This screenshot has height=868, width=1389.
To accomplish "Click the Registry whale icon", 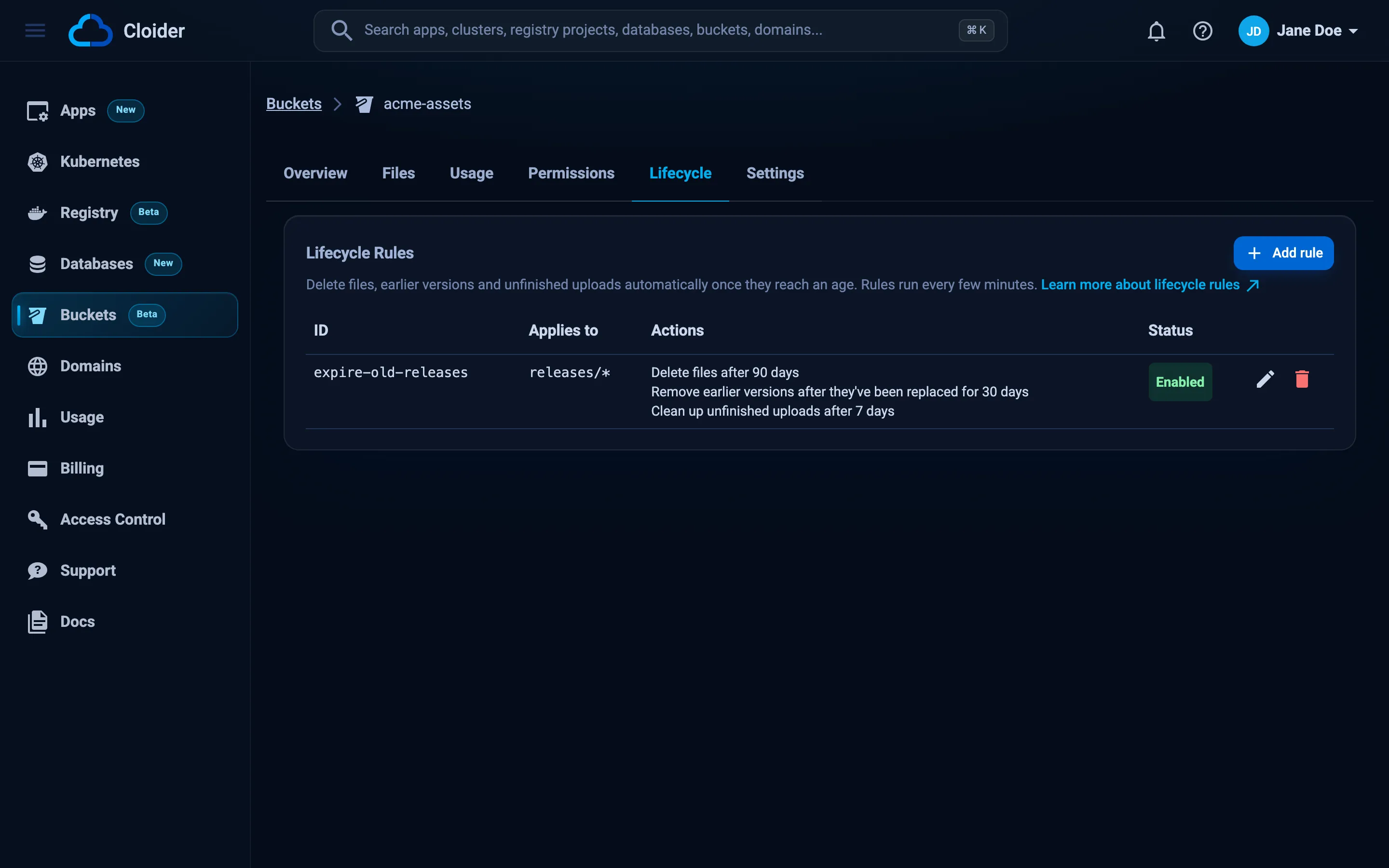I will pos(38,213).
